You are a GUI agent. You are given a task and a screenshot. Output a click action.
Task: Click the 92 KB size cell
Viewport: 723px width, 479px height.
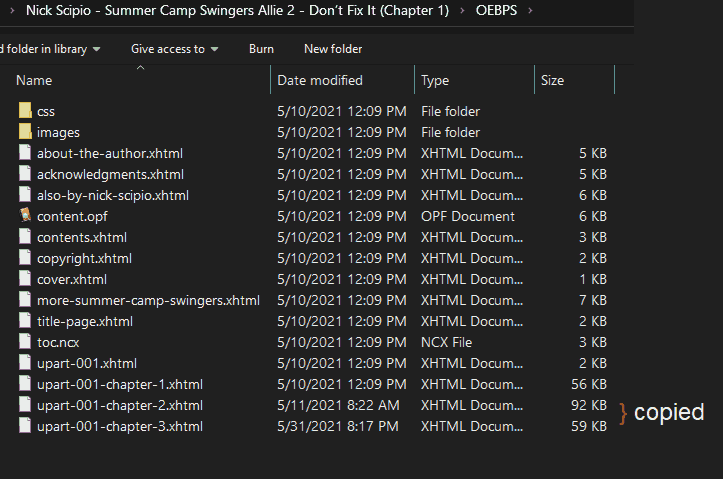pos(589,405)
